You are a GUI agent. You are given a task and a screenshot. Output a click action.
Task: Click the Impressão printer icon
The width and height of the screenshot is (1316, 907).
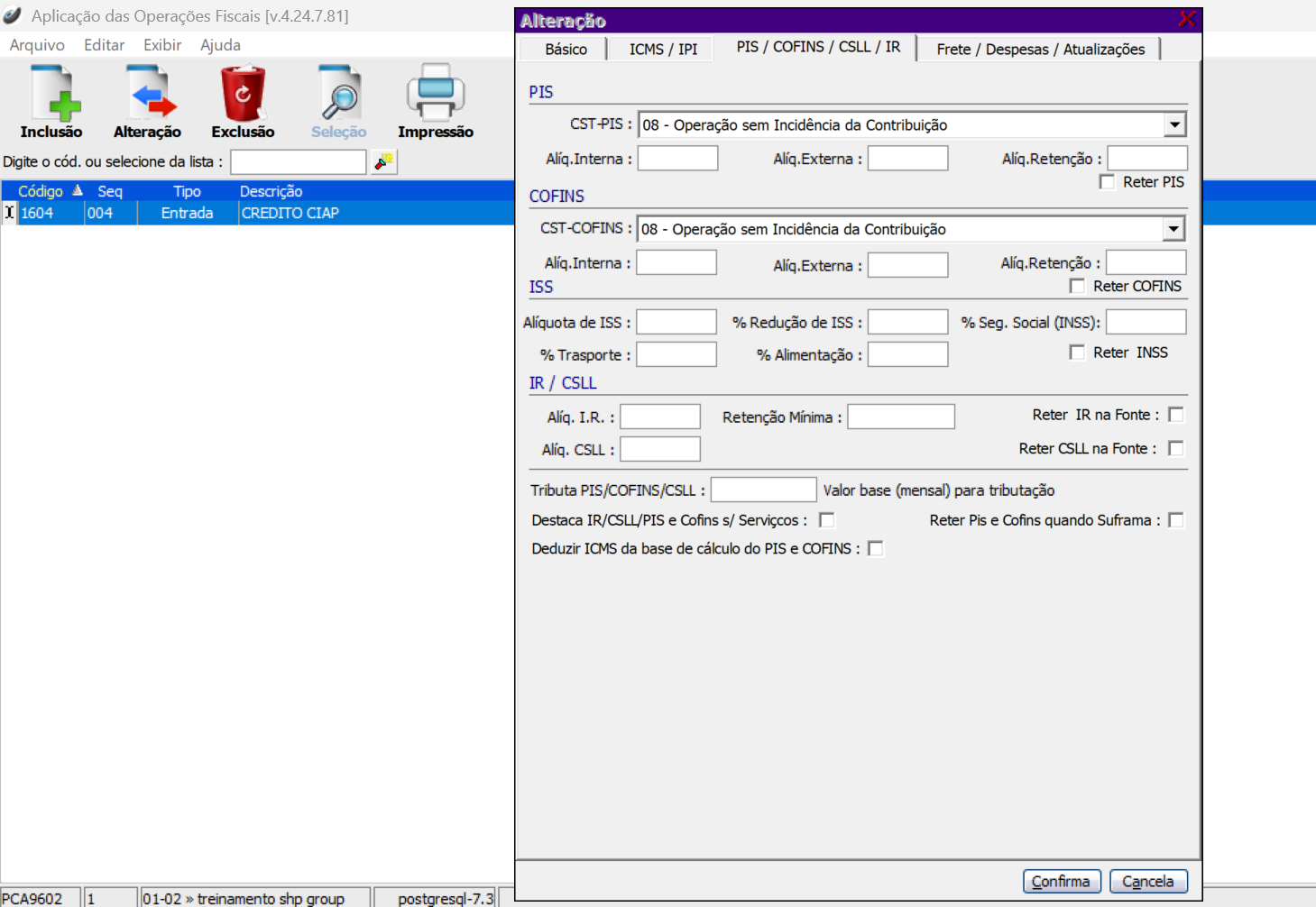pyautogui.click(x=435, y=93)
